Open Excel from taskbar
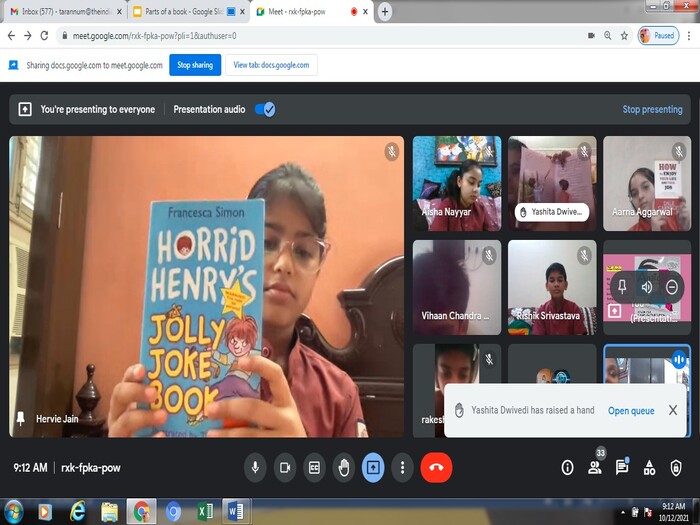 click(205, 512)
